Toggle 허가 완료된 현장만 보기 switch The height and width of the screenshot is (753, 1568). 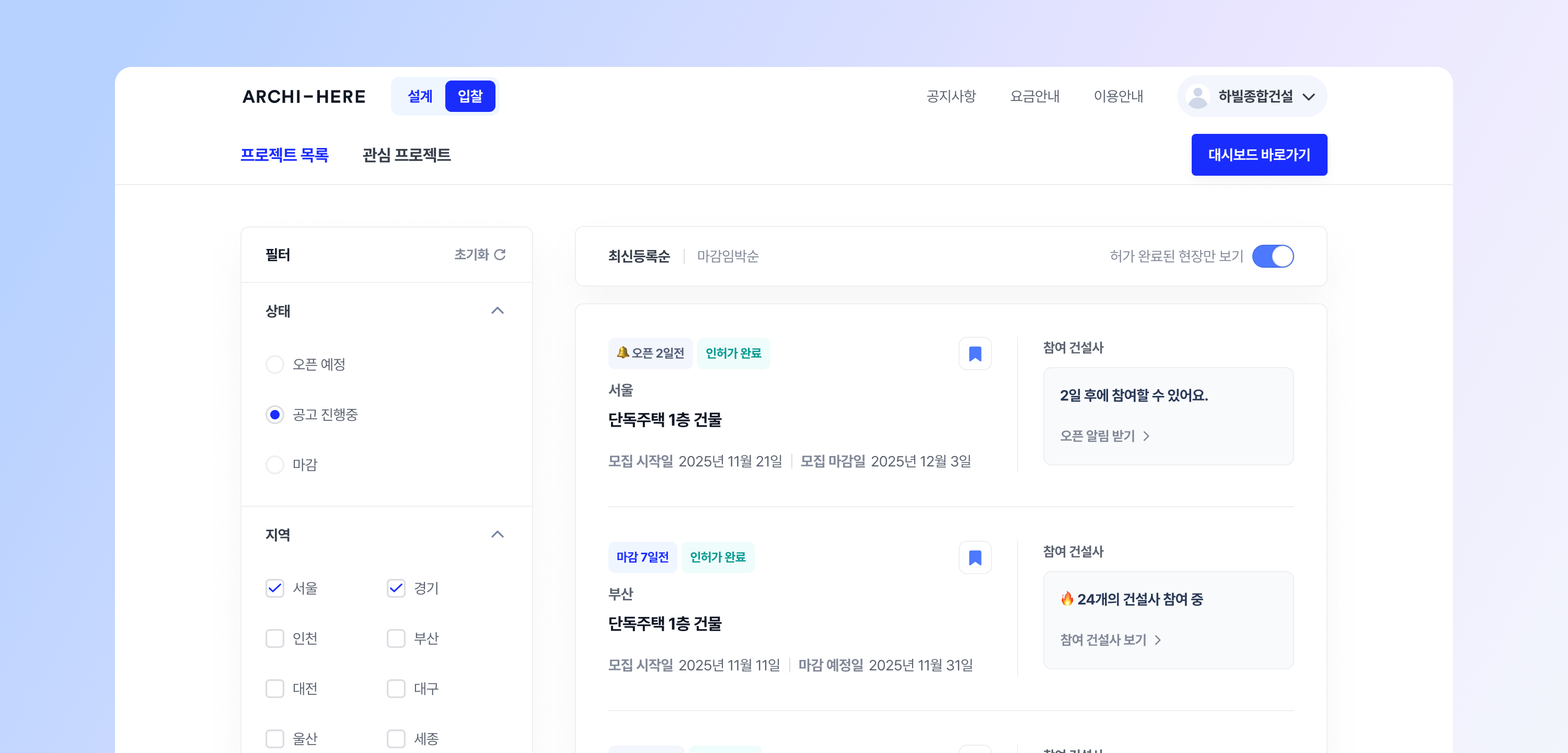(1272, 256)
